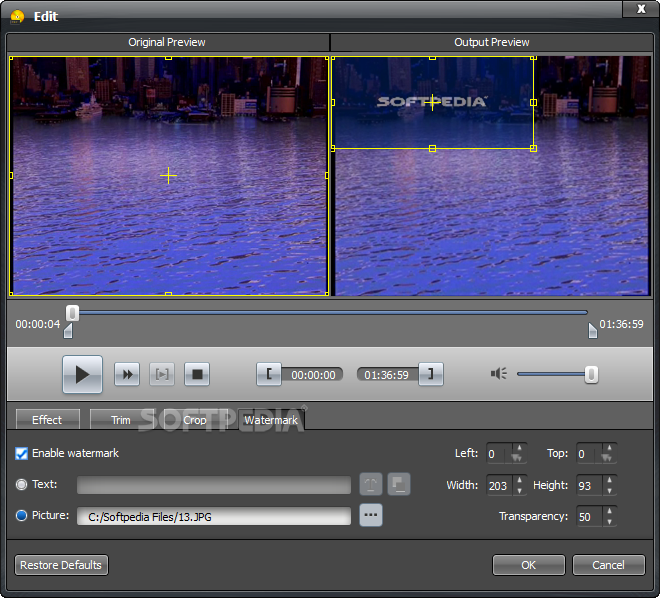
Task: Click the Stop button
Action: pos(197,374)
